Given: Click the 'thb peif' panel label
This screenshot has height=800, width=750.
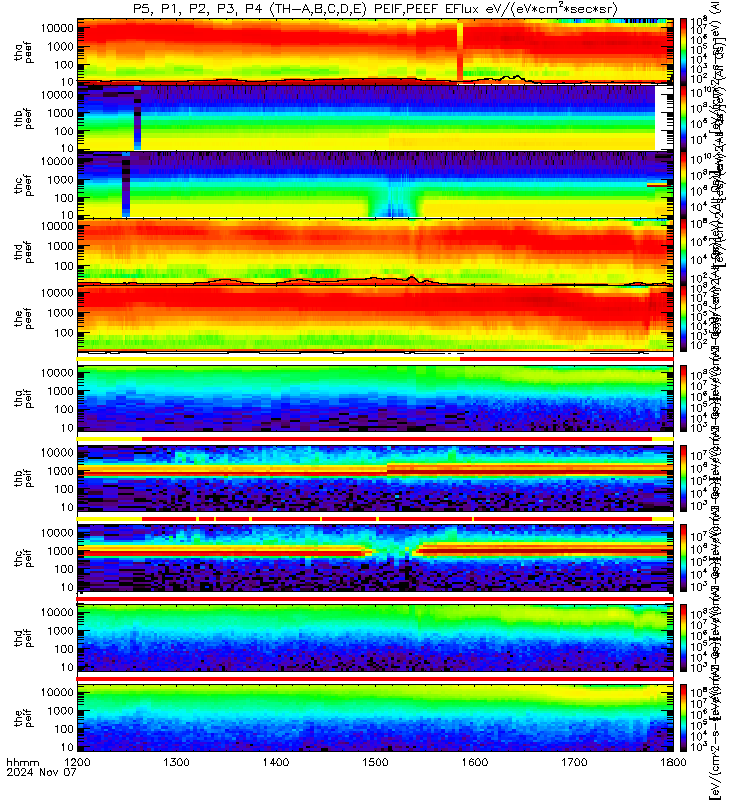Looking at the screenshot, I should (x=23, y=478).
